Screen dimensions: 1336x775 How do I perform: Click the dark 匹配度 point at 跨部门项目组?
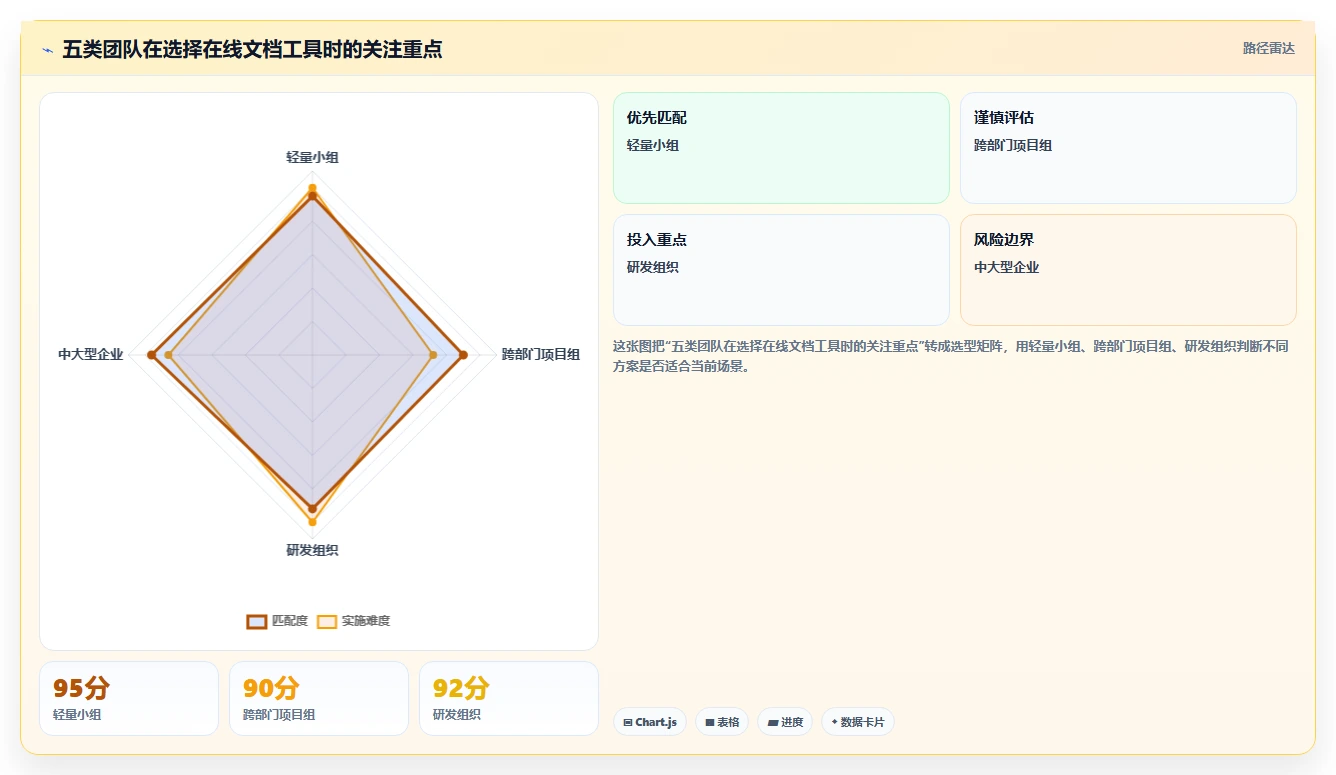[463, 354]
